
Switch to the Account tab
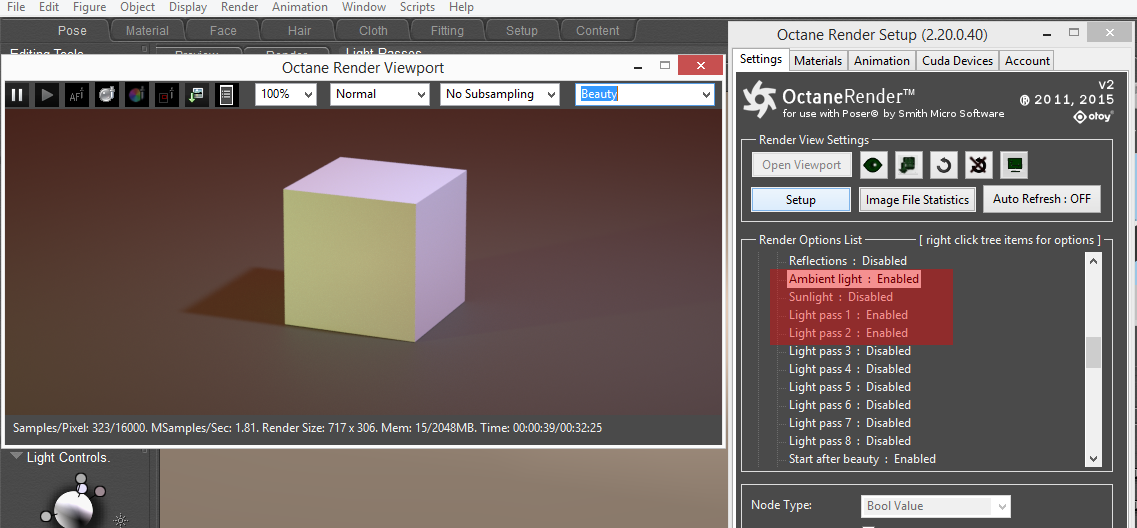pyautogui.click(x=1027, y=61)
